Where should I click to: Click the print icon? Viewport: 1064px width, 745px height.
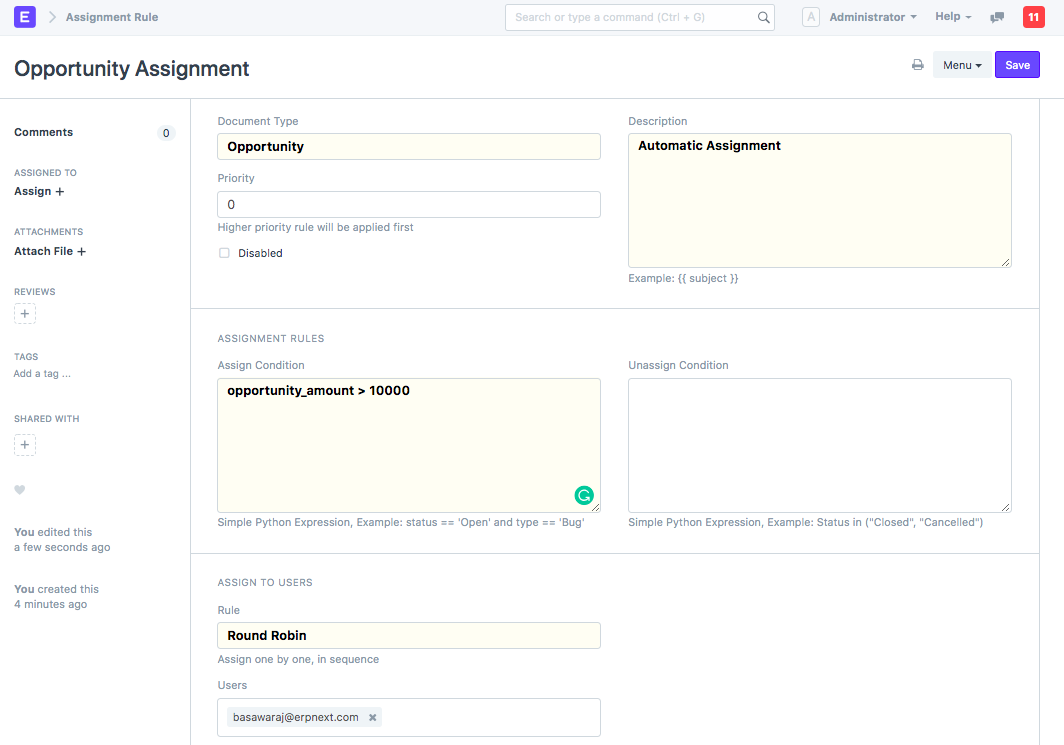pyautogui.click(x=917, y=65)
